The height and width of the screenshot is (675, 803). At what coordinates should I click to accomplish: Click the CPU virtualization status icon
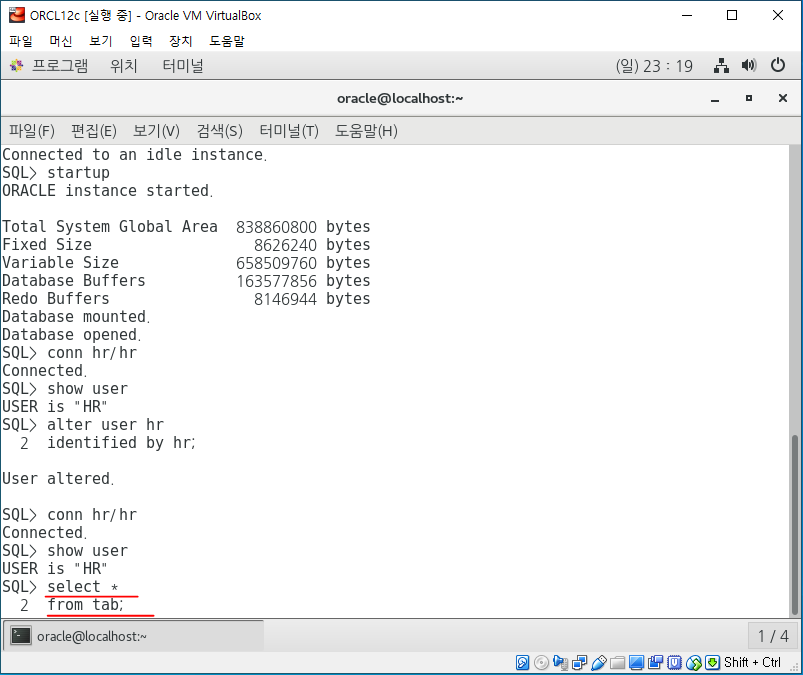pyautogui.click(x=674, y=663)
